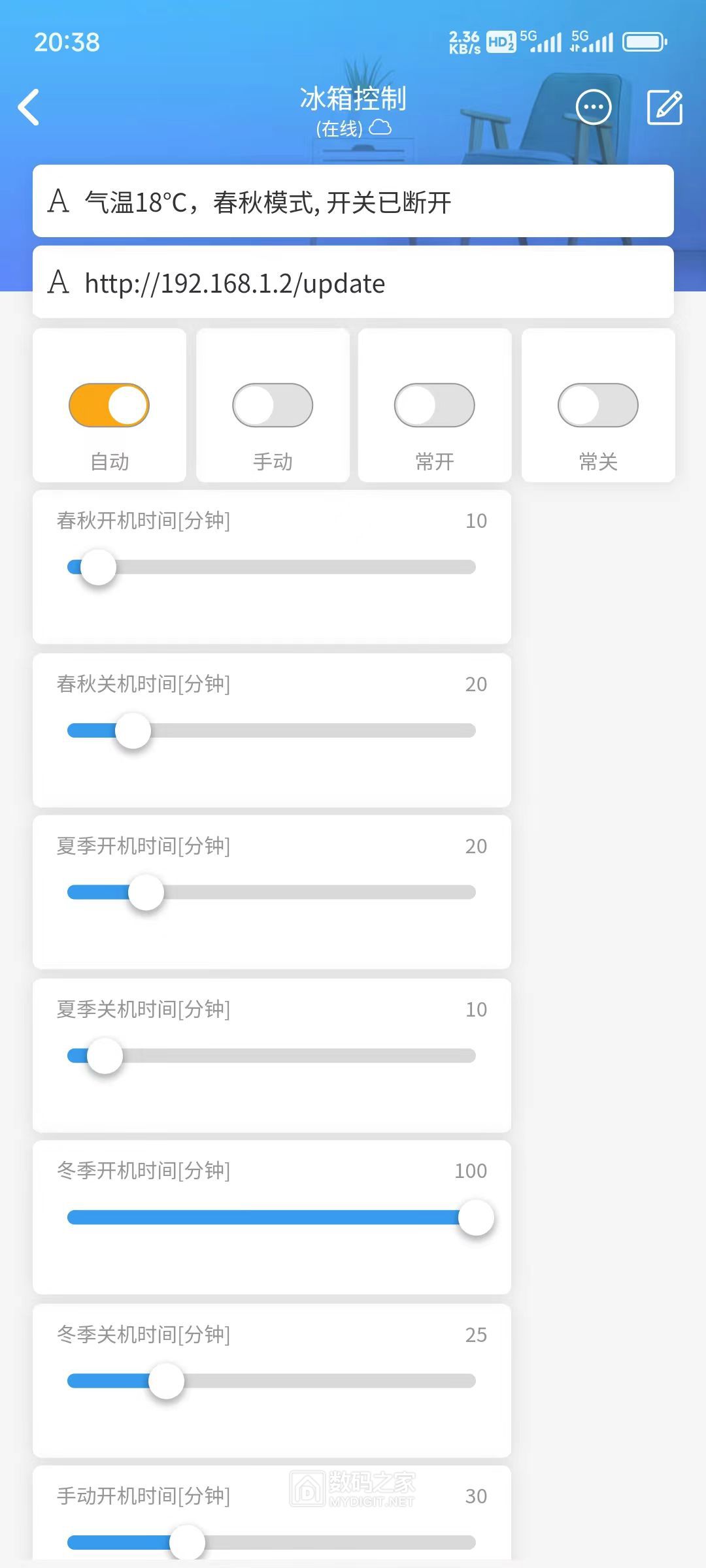The image size is (706, 1568).
Task: Turn on the 常开 switch
Action: (x=435, y=405)
